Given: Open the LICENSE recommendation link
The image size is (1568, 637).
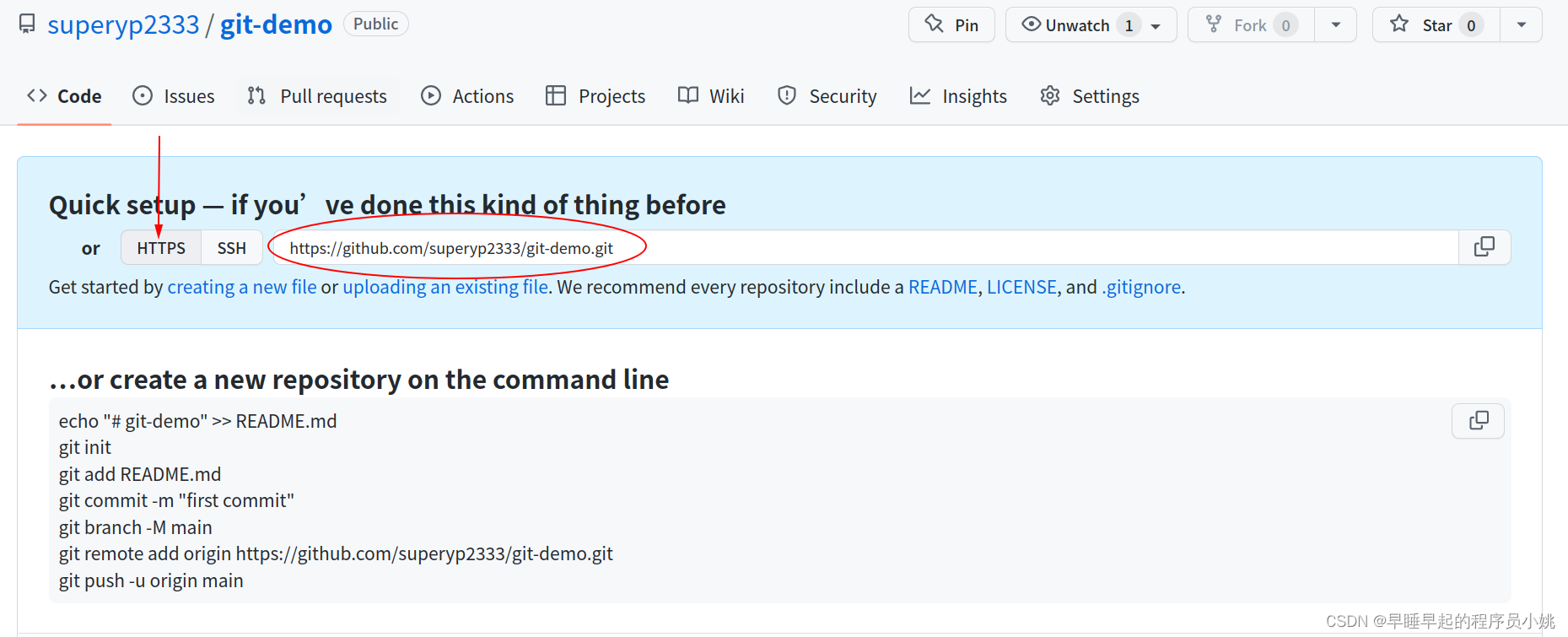Looking at the screenshot, I should click(1021, 287).
